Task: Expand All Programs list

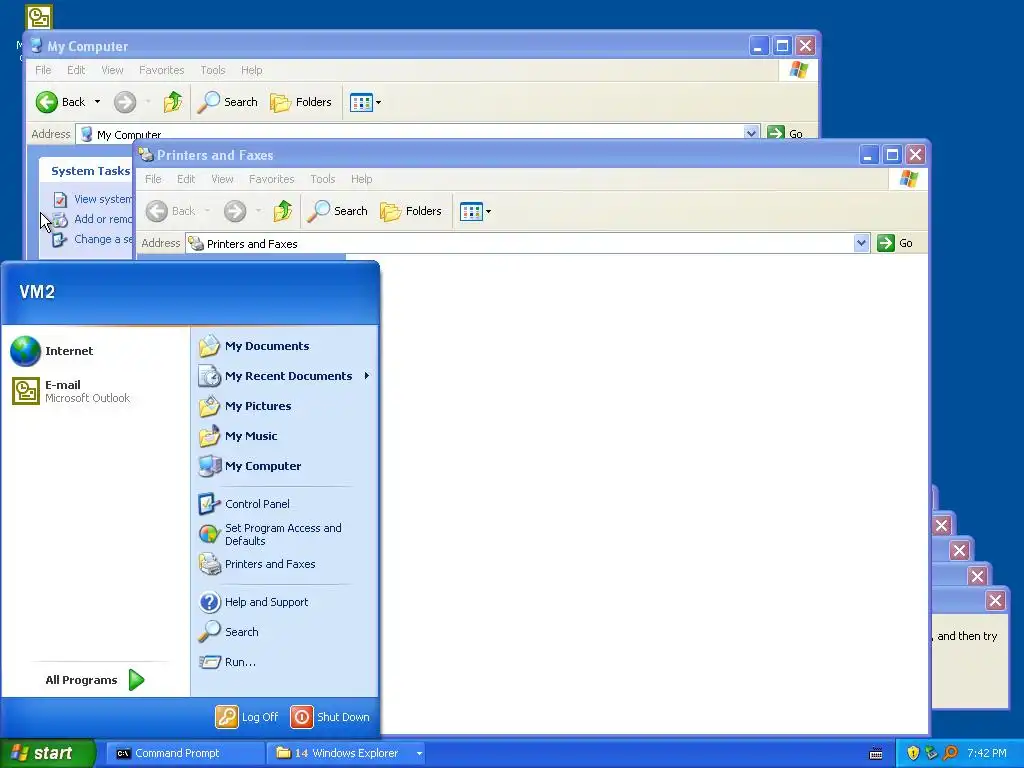Action: (95, 680)
